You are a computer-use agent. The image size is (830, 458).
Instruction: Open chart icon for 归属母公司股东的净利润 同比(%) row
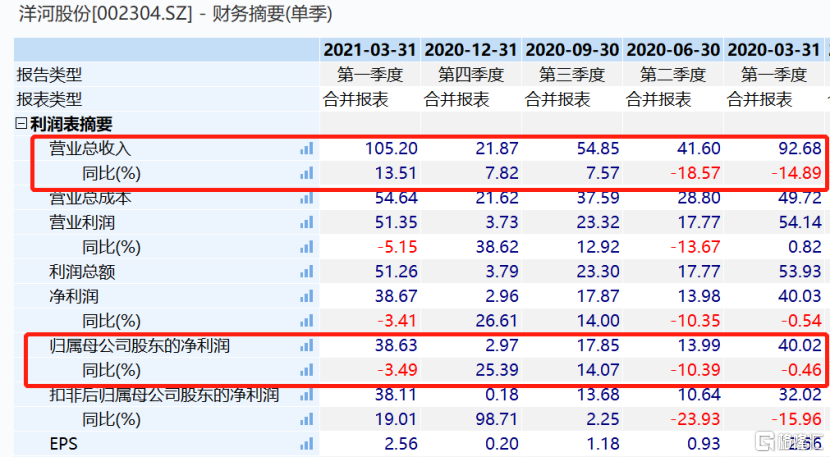coord(306,370)
